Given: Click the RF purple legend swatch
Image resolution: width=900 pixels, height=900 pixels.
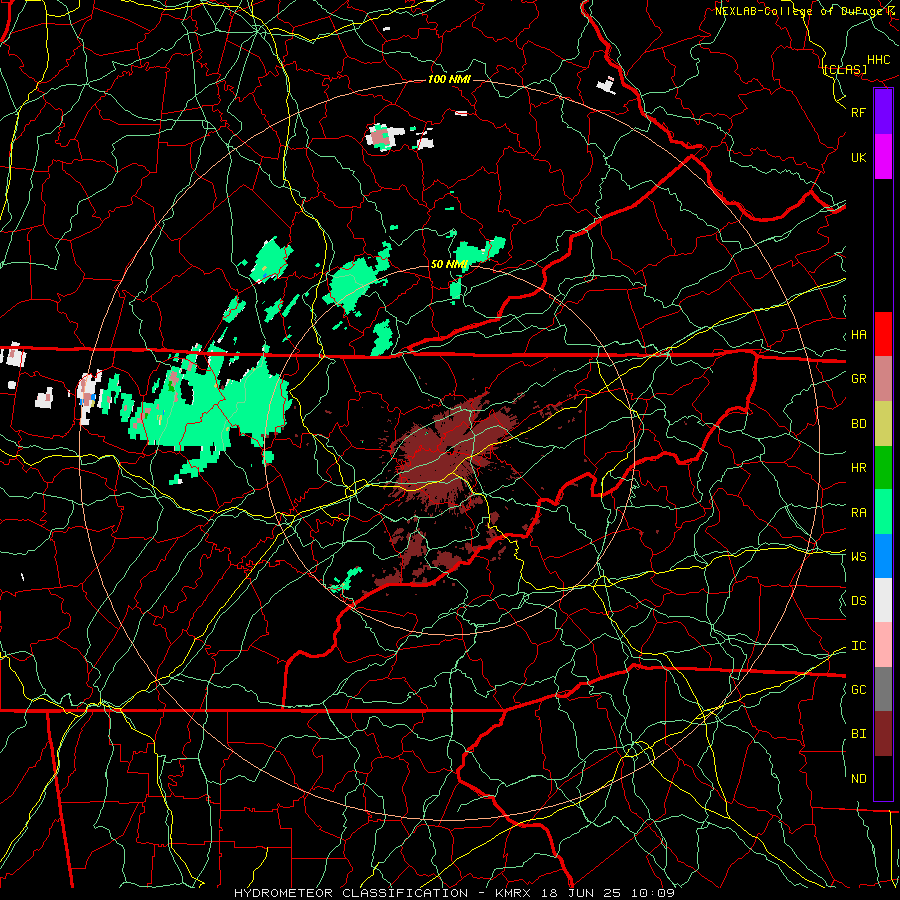Looking at the screenshot, I should [883, 112].
